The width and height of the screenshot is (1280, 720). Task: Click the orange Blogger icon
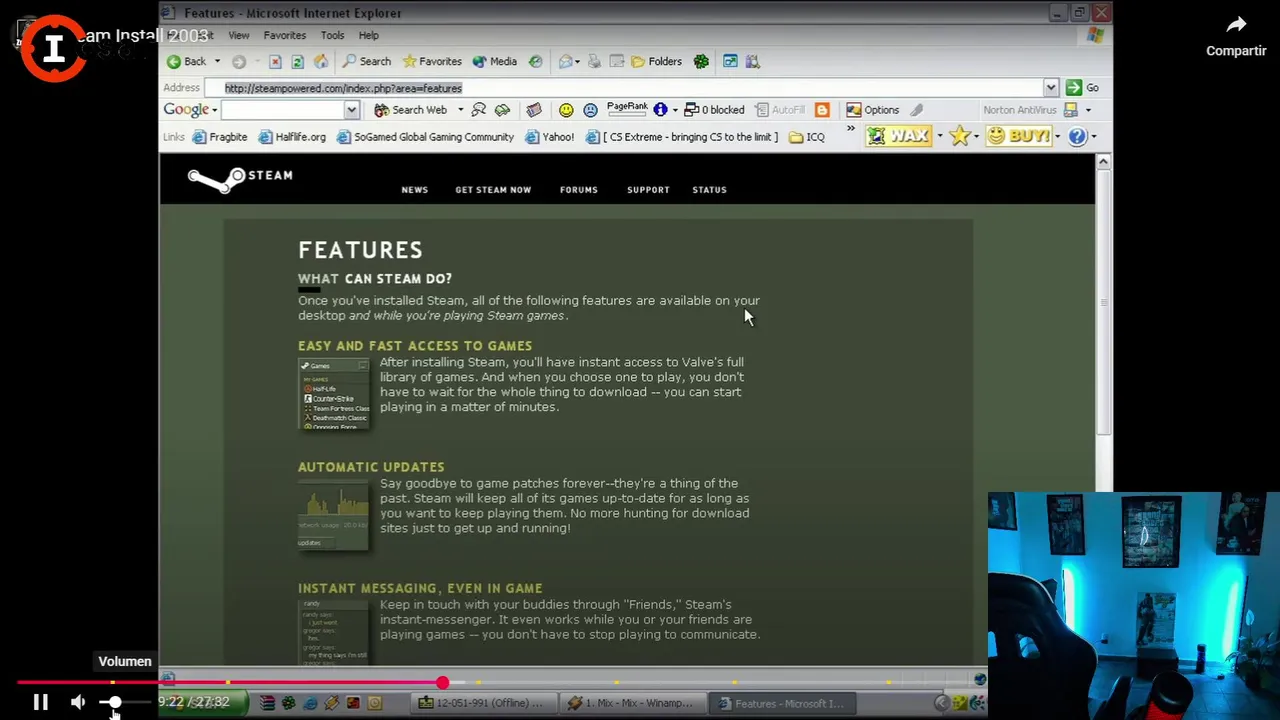pos(822,110)
